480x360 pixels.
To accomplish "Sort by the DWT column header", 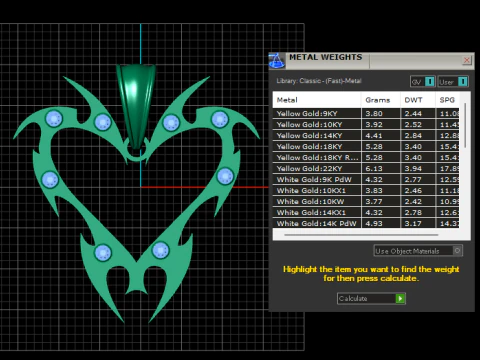I will 418,100.
